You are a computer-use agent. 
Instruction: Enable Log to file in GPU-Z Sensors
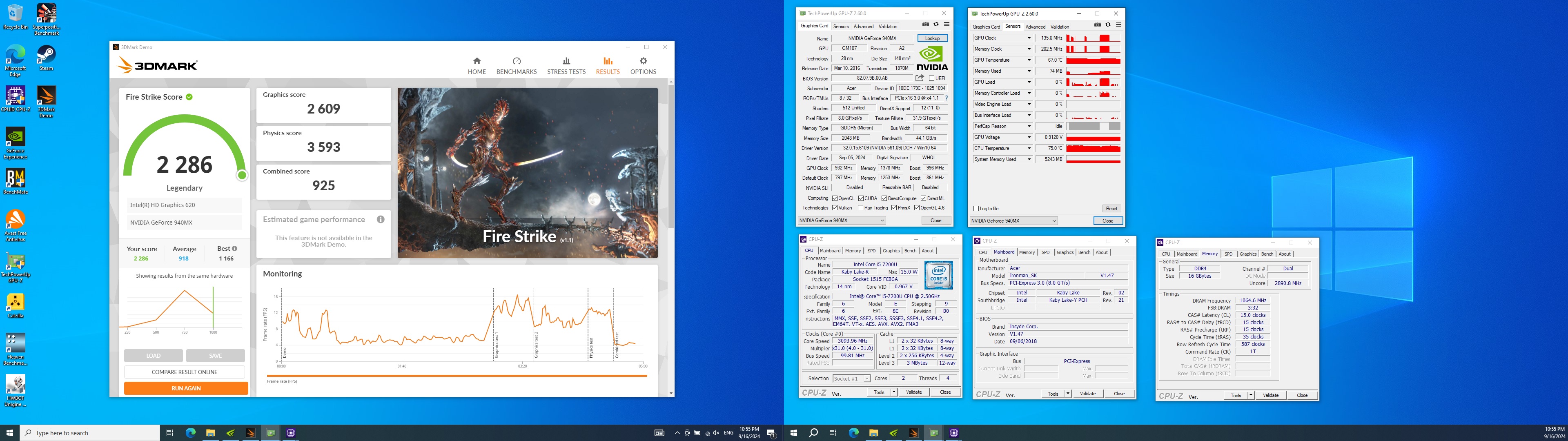(x=976, y=208)
